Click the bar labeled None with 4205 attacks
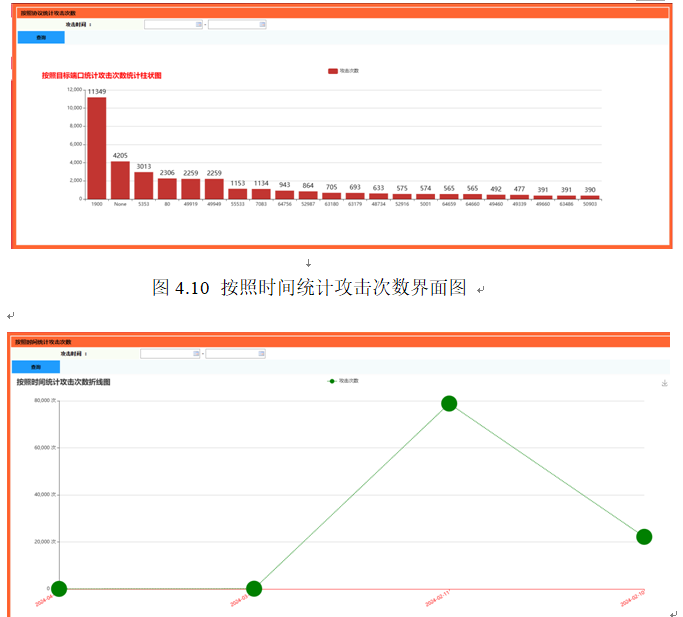Image resolution: width=683 pixels, height=617 pixels. click(120, 180)
